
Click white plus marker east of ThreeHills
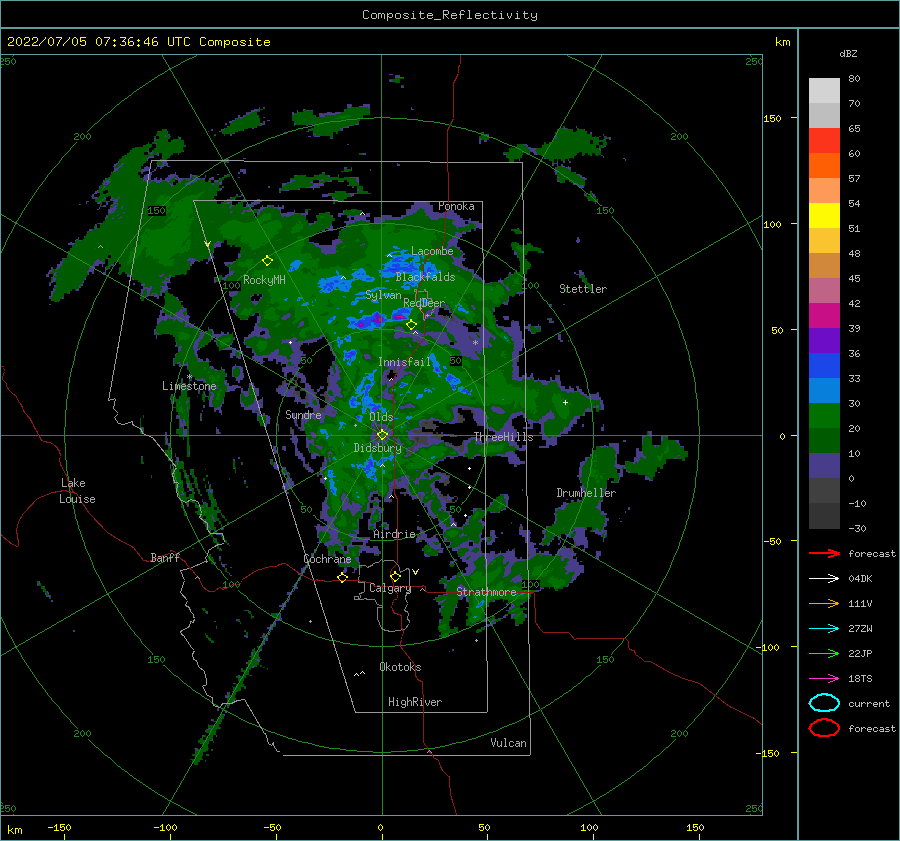(x=565, y=402)
